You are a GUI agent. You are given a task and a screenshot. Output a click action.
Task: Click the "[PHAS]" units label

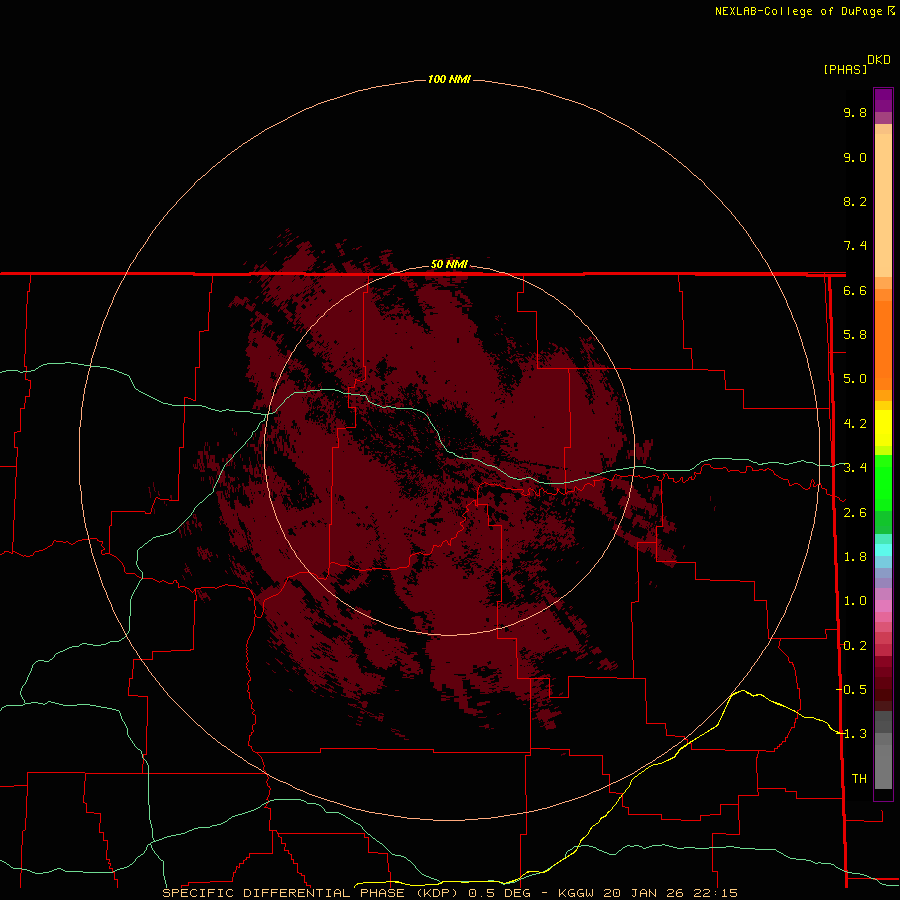[845, 69]
